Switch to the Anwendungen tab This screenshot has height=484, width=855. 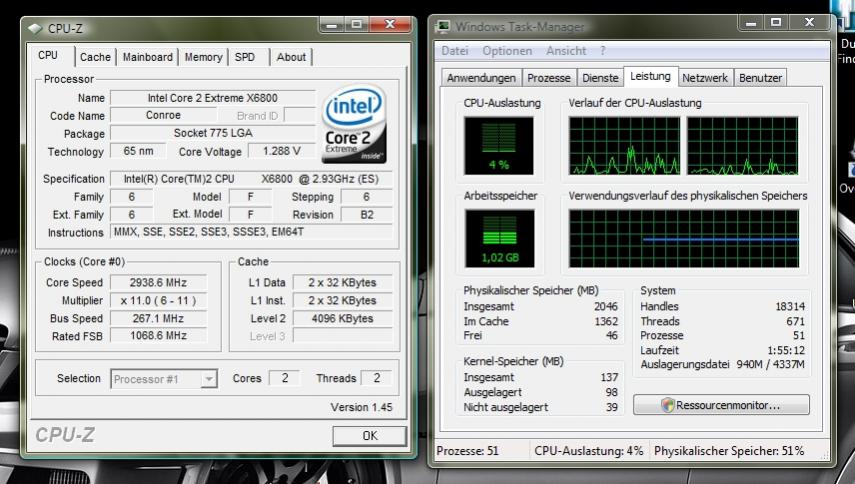pyautogui.click(x=481, y=78)
